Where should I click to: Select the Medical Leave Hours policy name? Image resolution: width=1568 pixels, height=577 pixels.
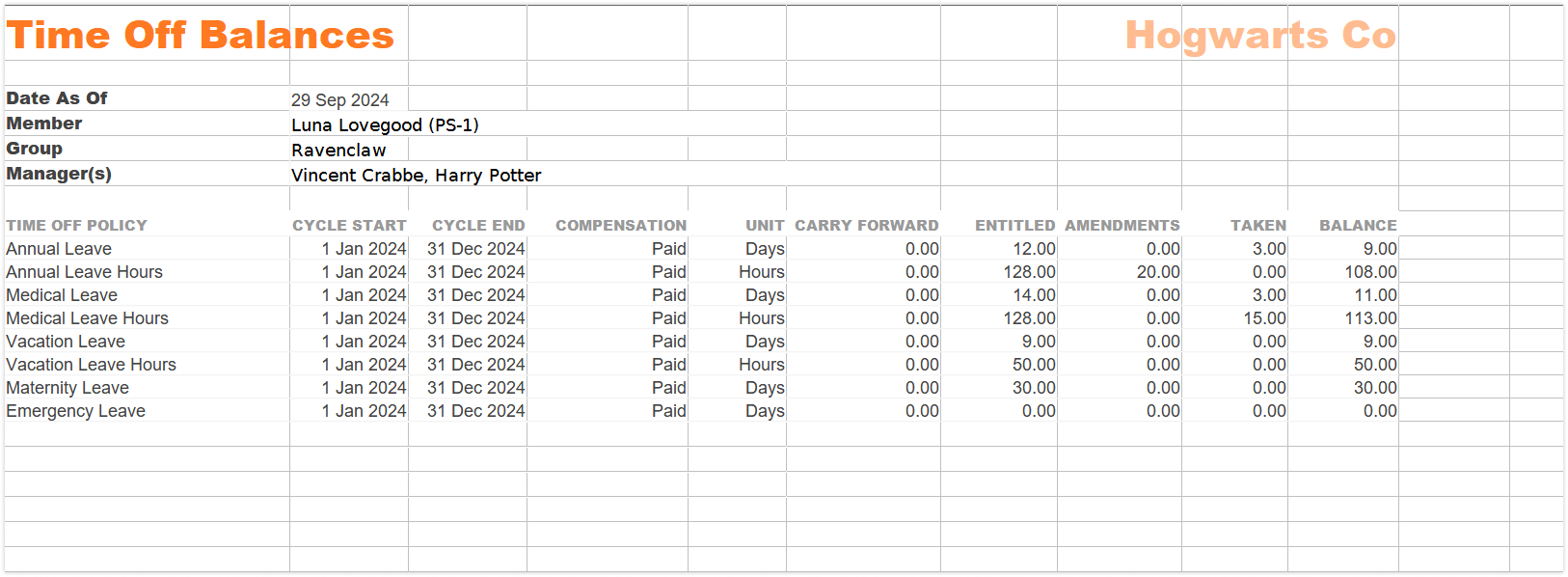pos(87,318)
